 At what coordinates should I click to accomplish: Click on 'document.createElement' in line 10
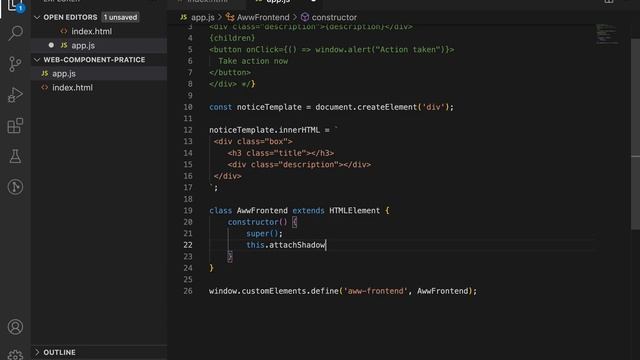pos(366,107)
